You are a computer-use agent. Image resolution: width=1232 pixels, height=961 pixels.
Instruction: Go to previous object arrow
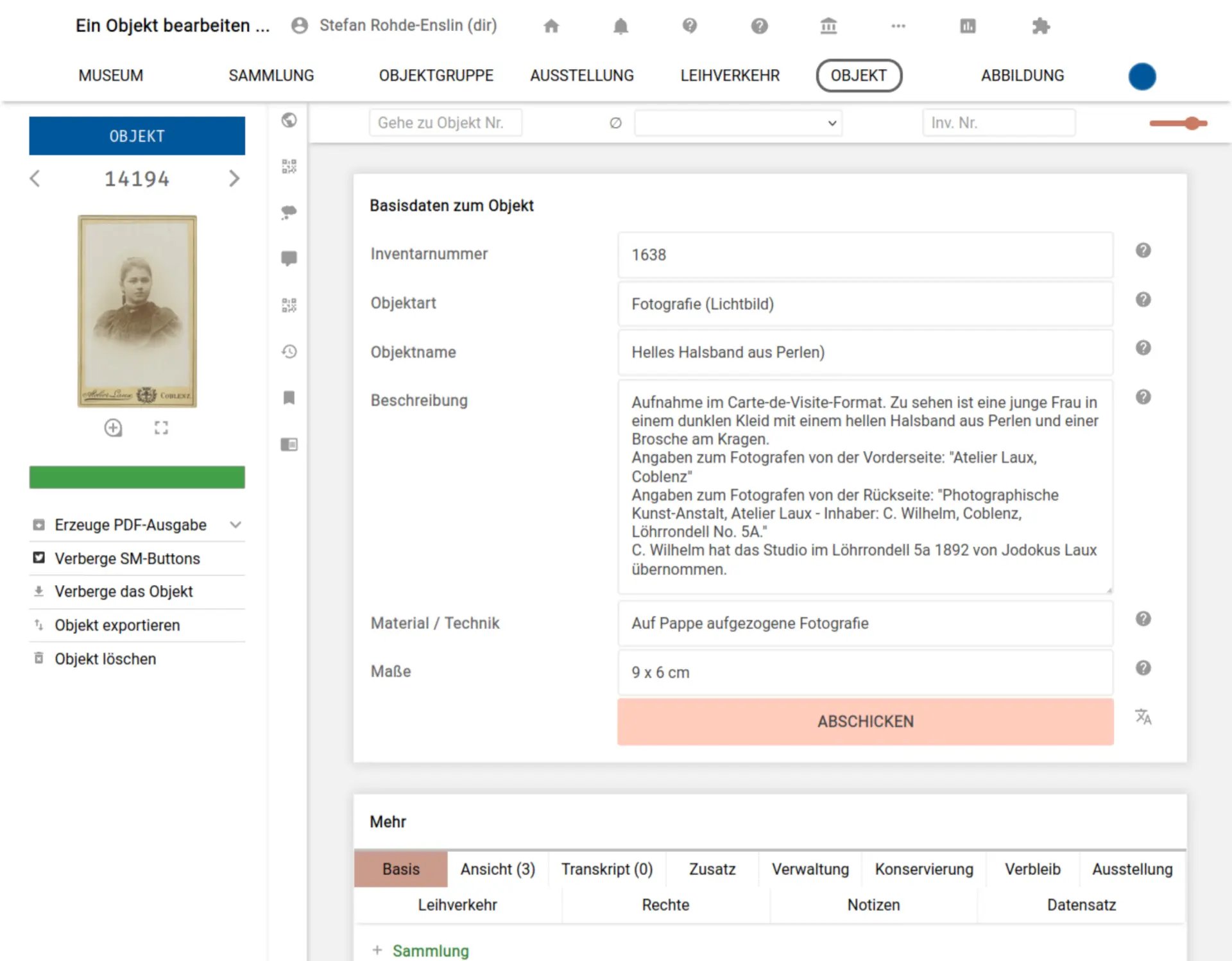coord(35,178)
